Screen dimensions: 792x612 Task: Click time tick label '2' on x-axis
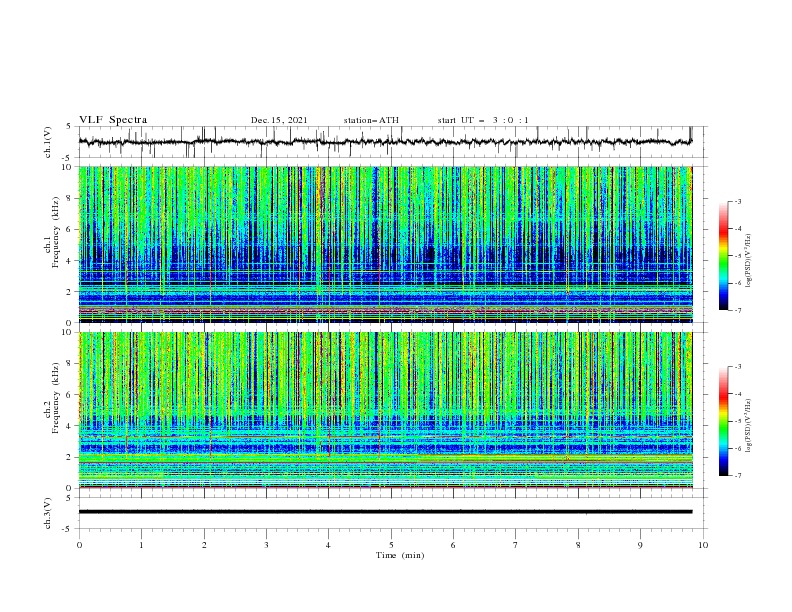coord(204,545)
